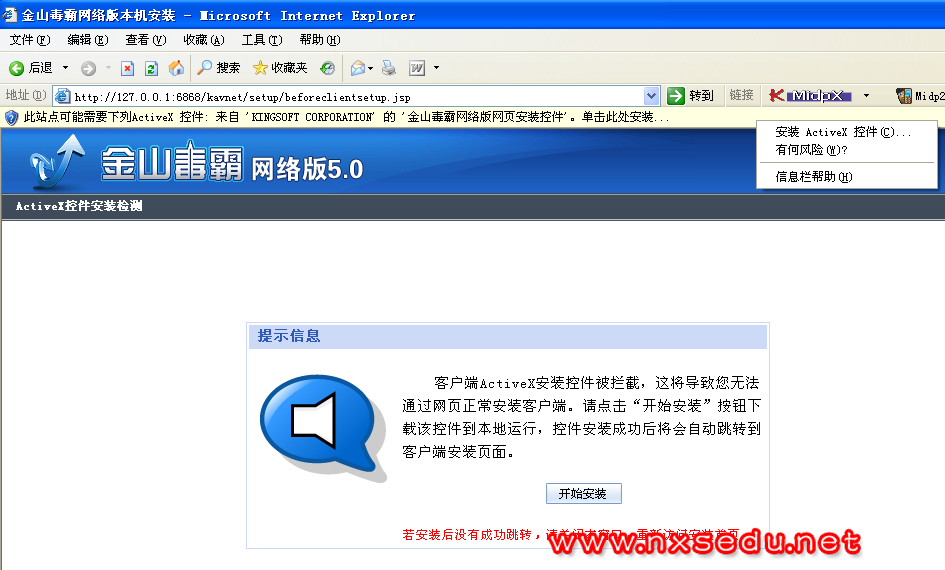
Task: Click the Edit with Word icon
Action: 417,68
